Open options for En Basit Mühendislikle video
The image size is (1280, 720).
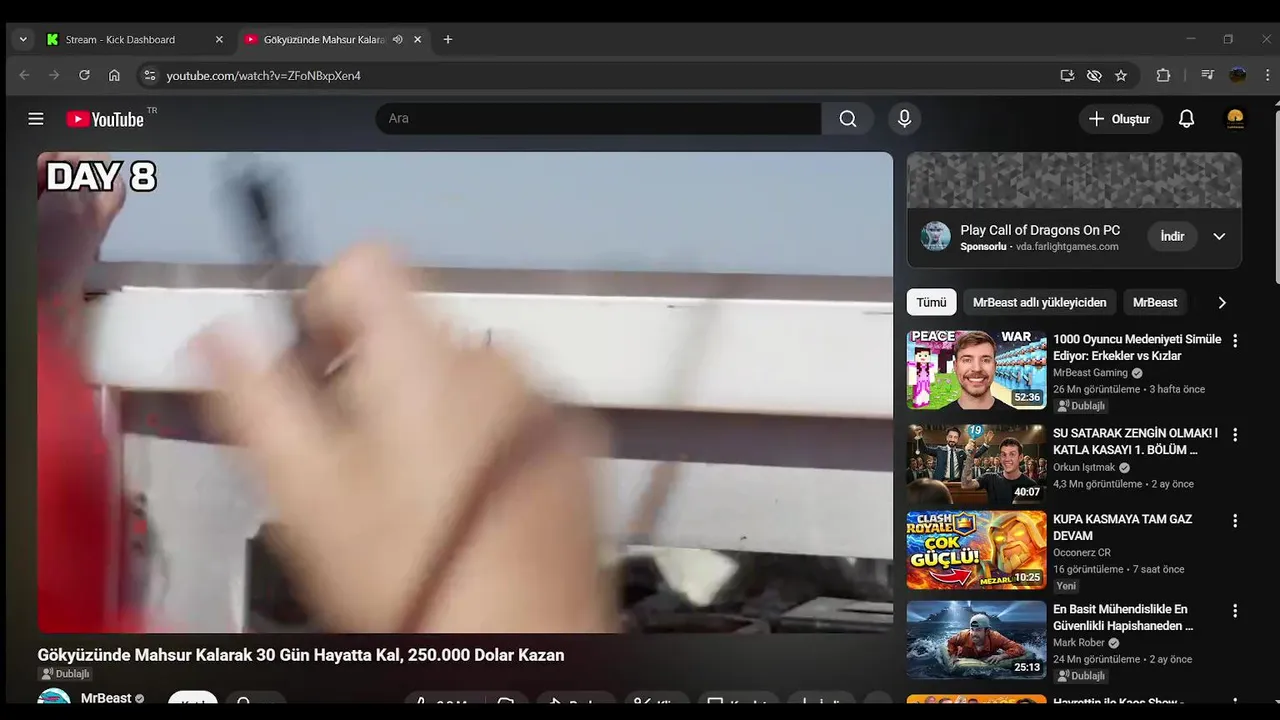[x=1235, y=611]
